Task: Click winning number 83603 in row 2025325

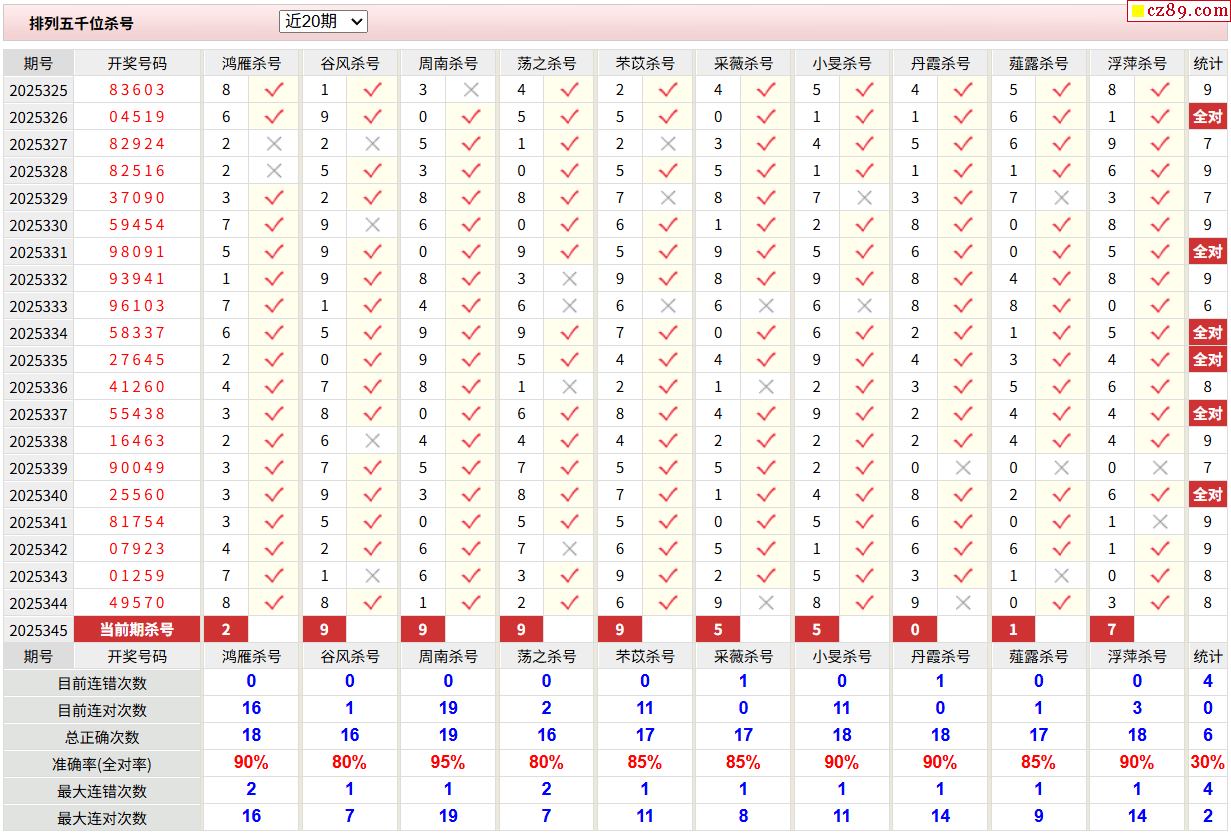Action: [x=137, y=90]
